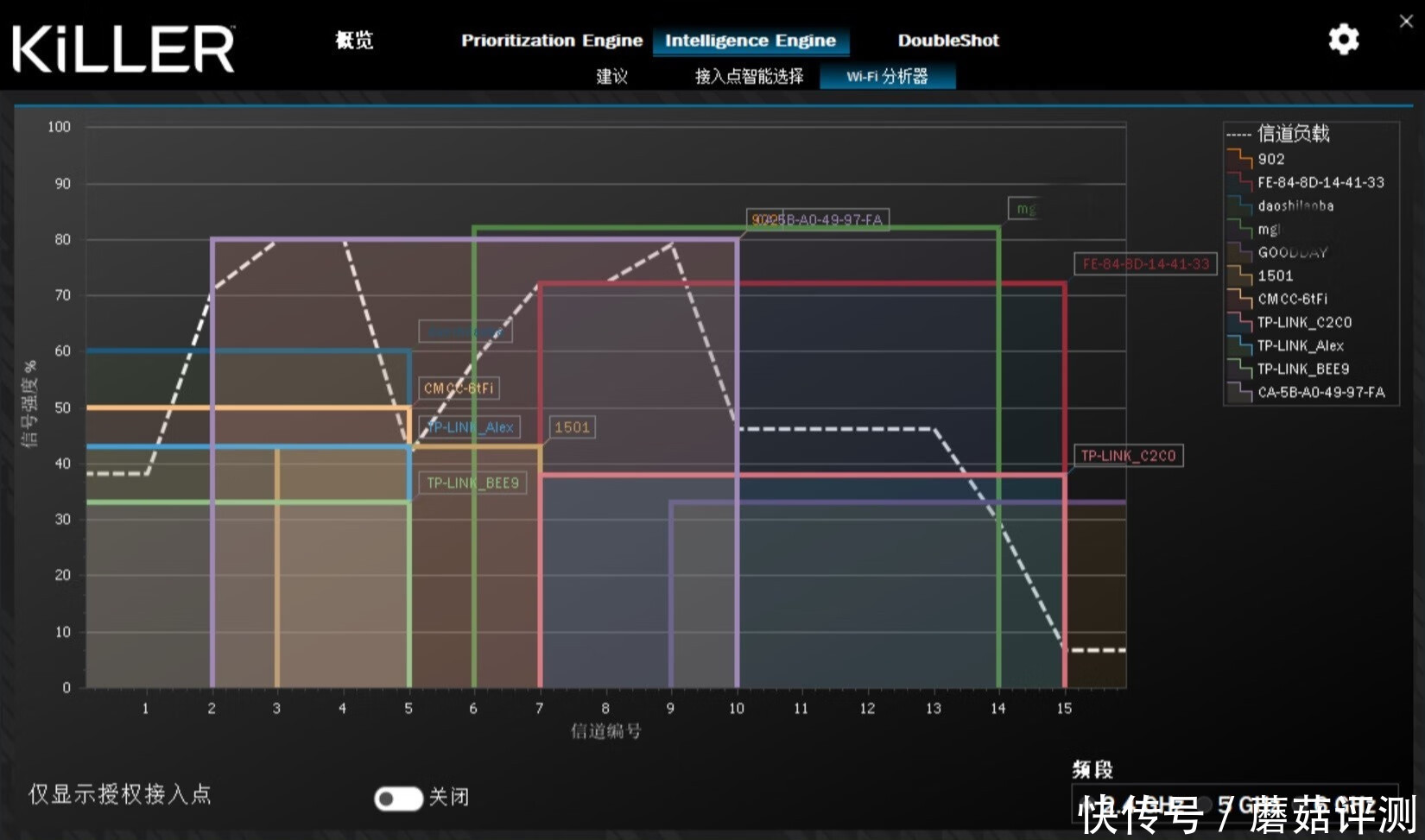The width and height of the screenshot is (1425, 840).
Task: Switch to Prioritization Engine tab
Action: pos(552,41)
